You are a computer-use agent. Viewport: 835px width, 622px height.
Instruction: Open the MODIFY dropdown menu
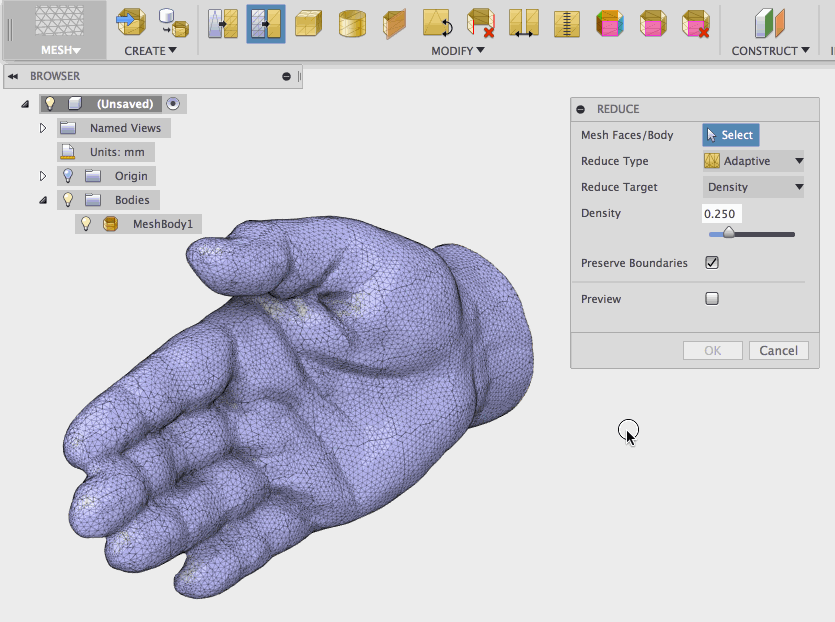tap(457, 51)
